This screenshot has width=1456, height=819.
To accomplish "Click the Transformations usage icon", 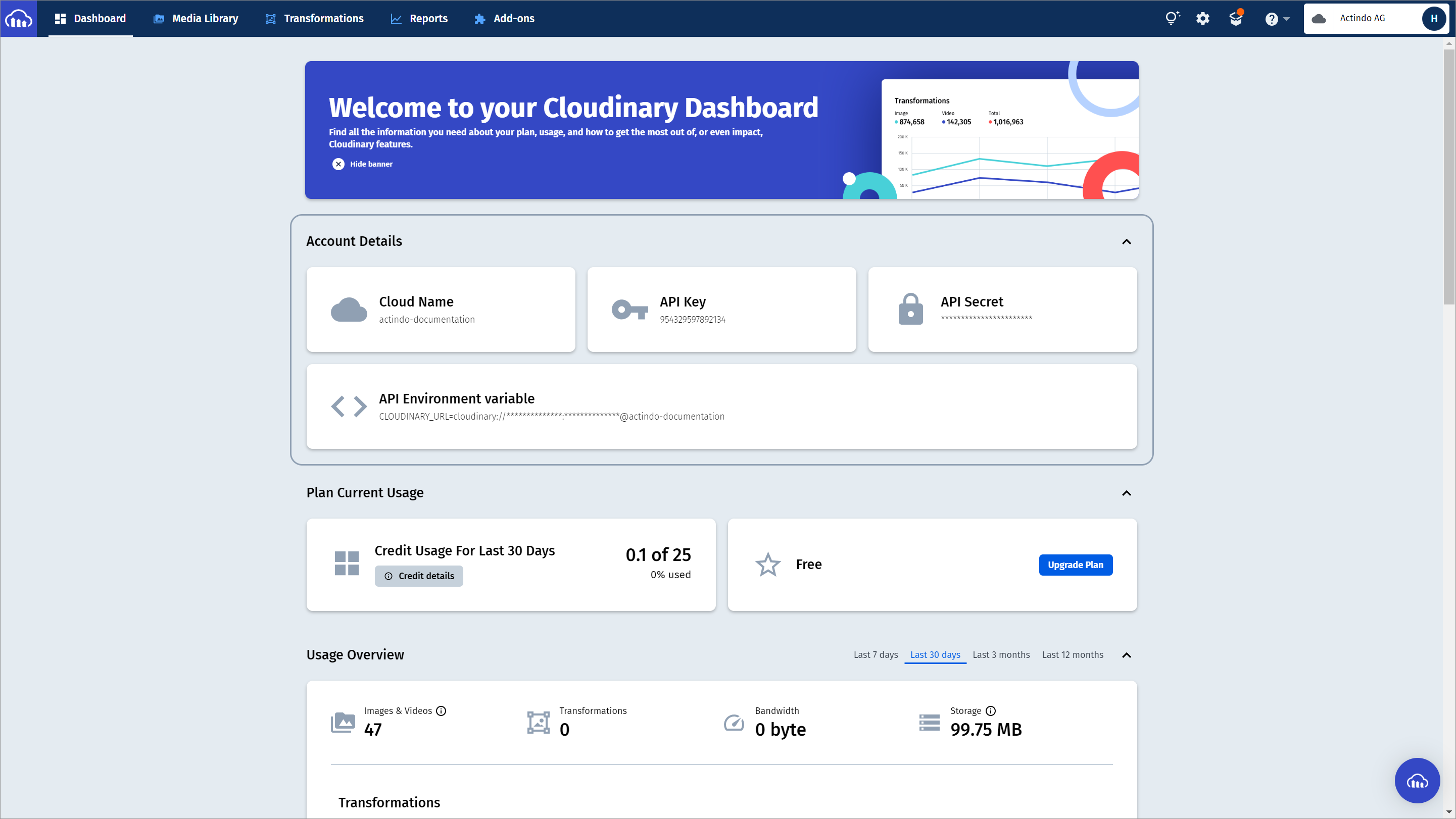I will (x=538, y=723).
